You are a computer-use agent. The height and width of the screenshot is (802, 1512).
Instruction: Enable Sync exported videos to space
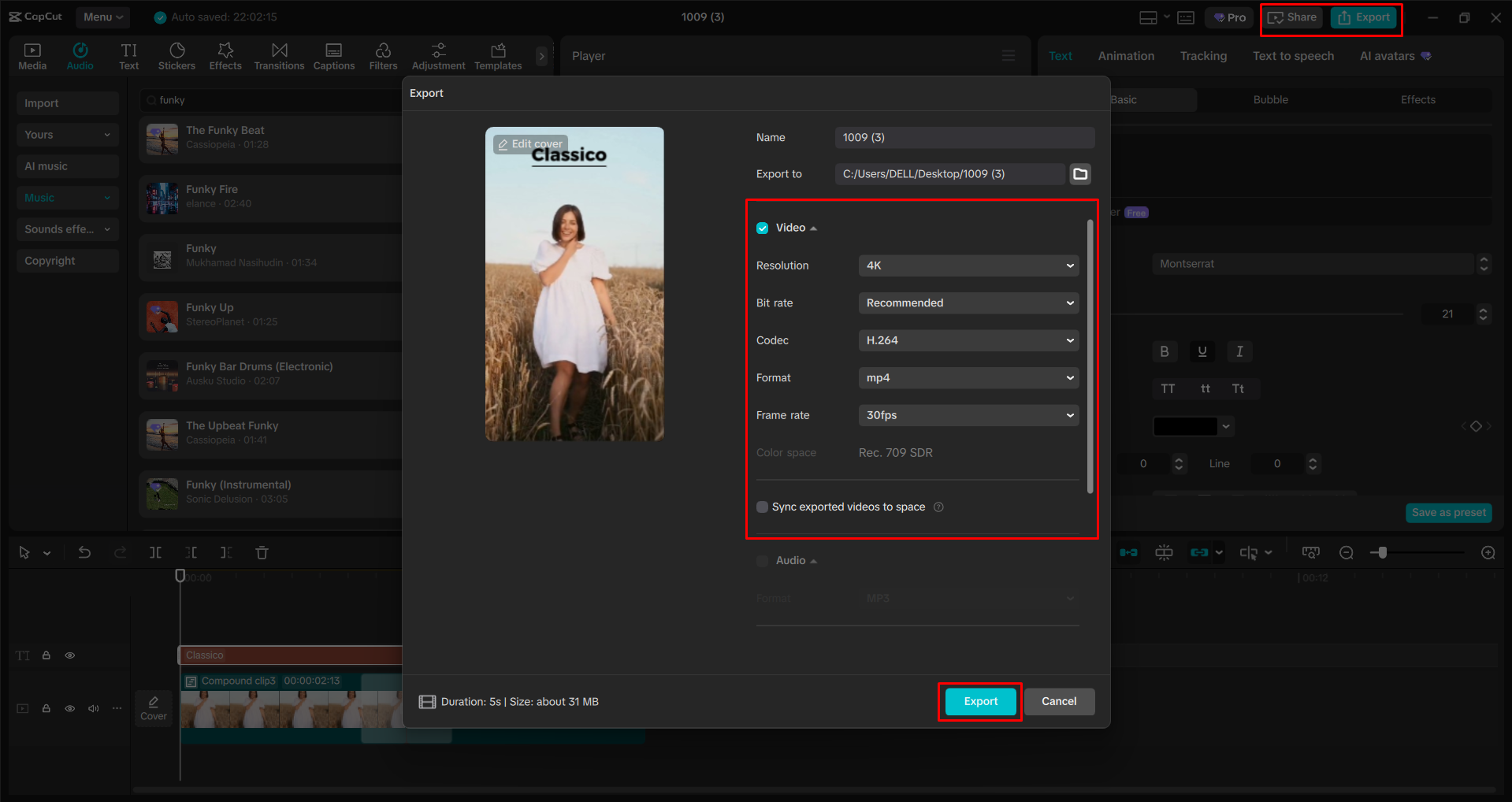click(x=762, y=507)
